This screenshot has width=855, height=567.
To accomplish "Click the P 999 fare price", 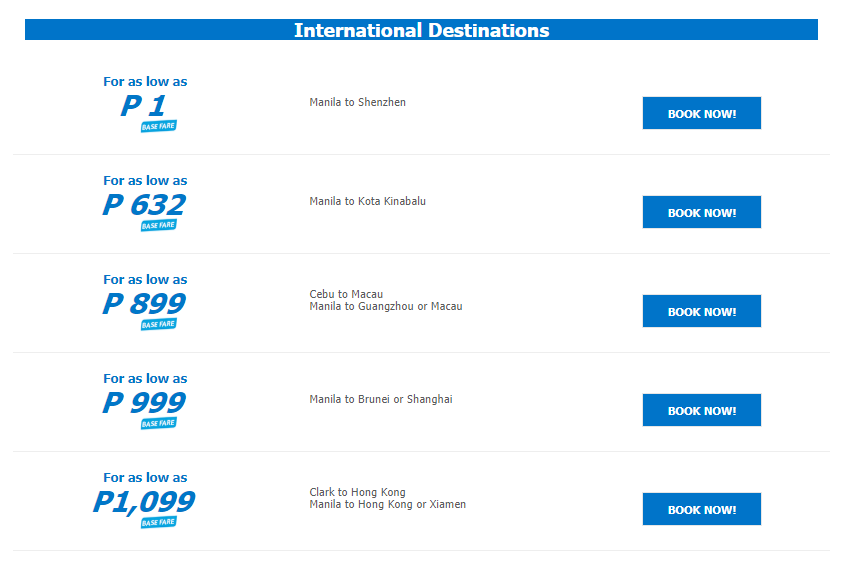I will coord(144,403).
